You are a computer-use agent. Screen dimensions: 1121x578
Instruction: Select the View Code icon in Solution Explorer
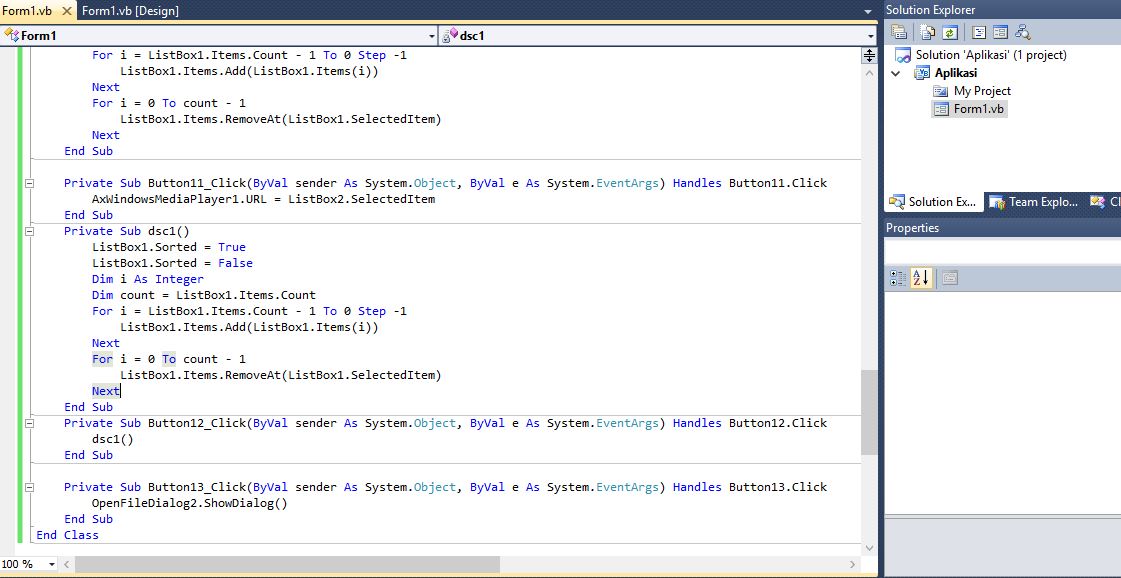[979, 32]
